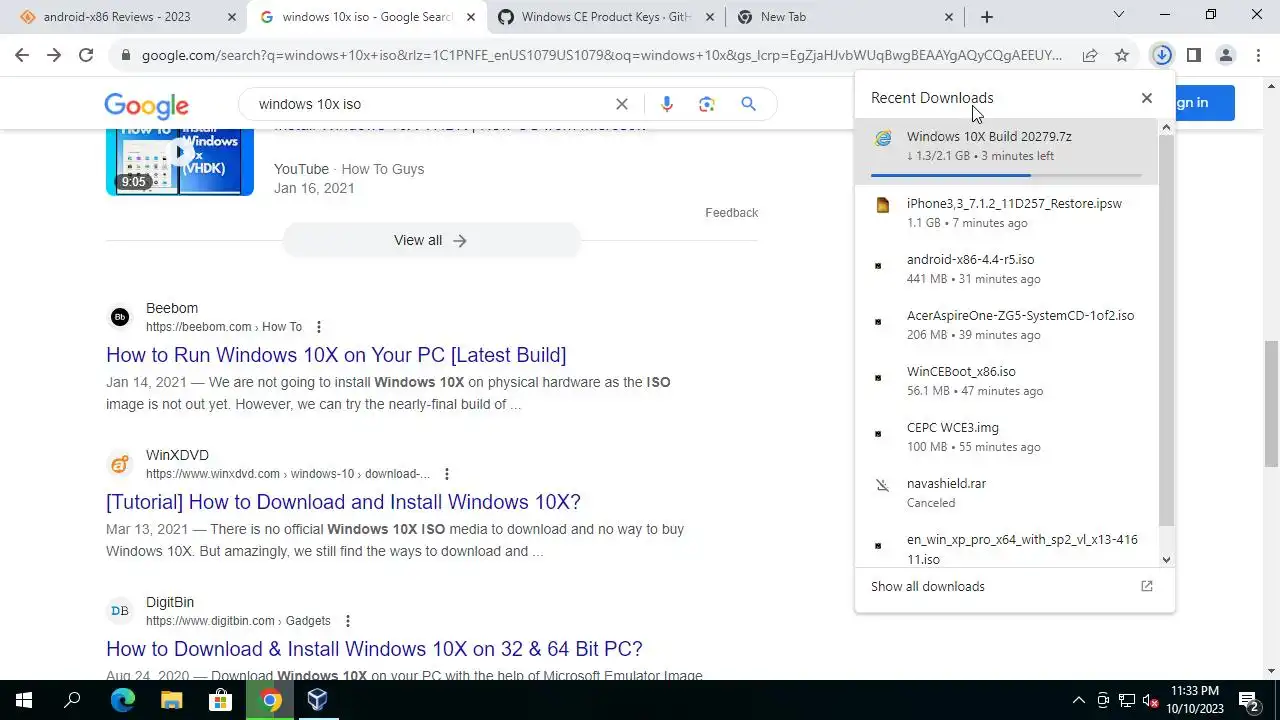Click the Google search input field
The height and width of the screenshot is (720, 1280).
click(430, 104)
